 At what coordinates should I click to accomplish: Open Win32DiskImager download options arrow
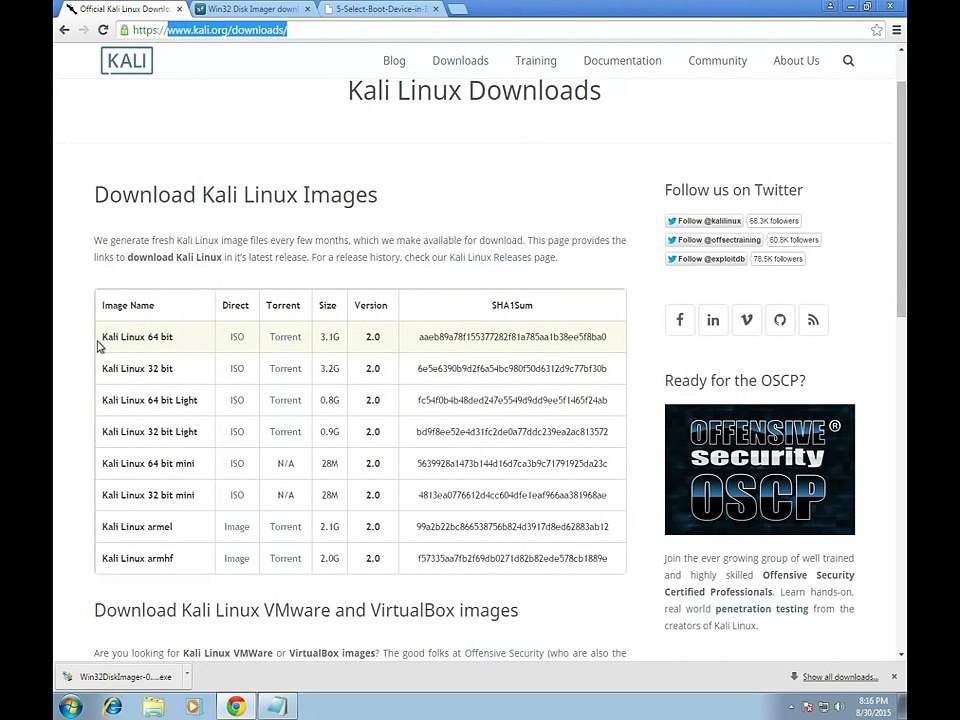(x=187, y=676)
